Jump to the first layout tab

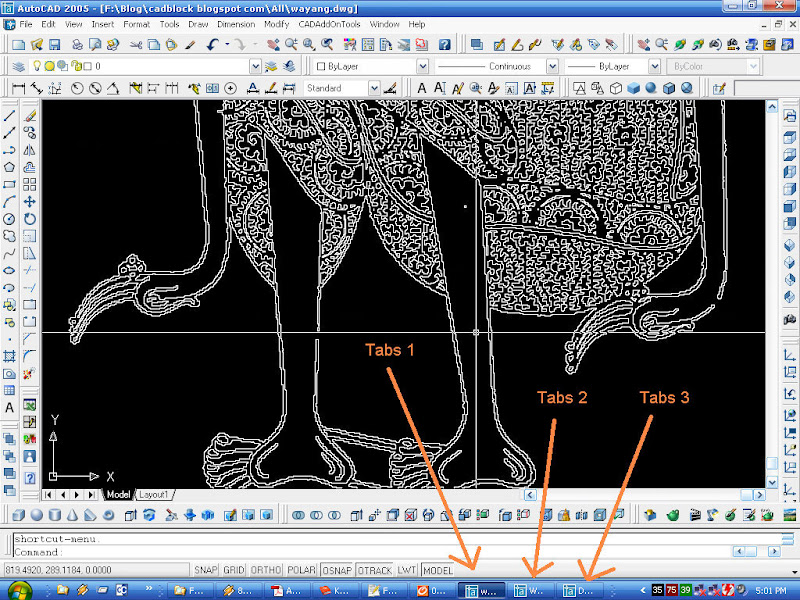(48, 494)
